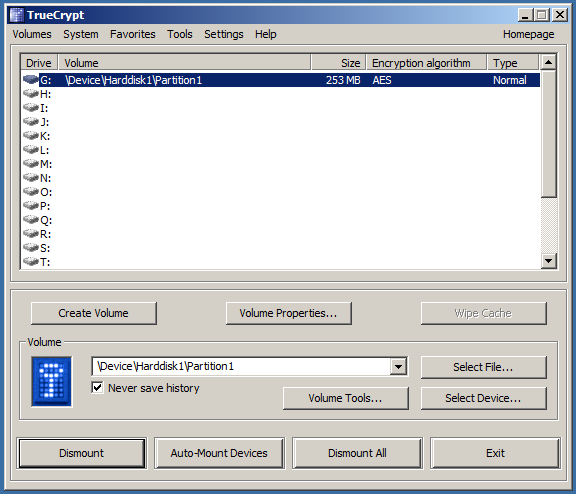Open the Settings menu

pyautogui.click(x=224, y=34)
